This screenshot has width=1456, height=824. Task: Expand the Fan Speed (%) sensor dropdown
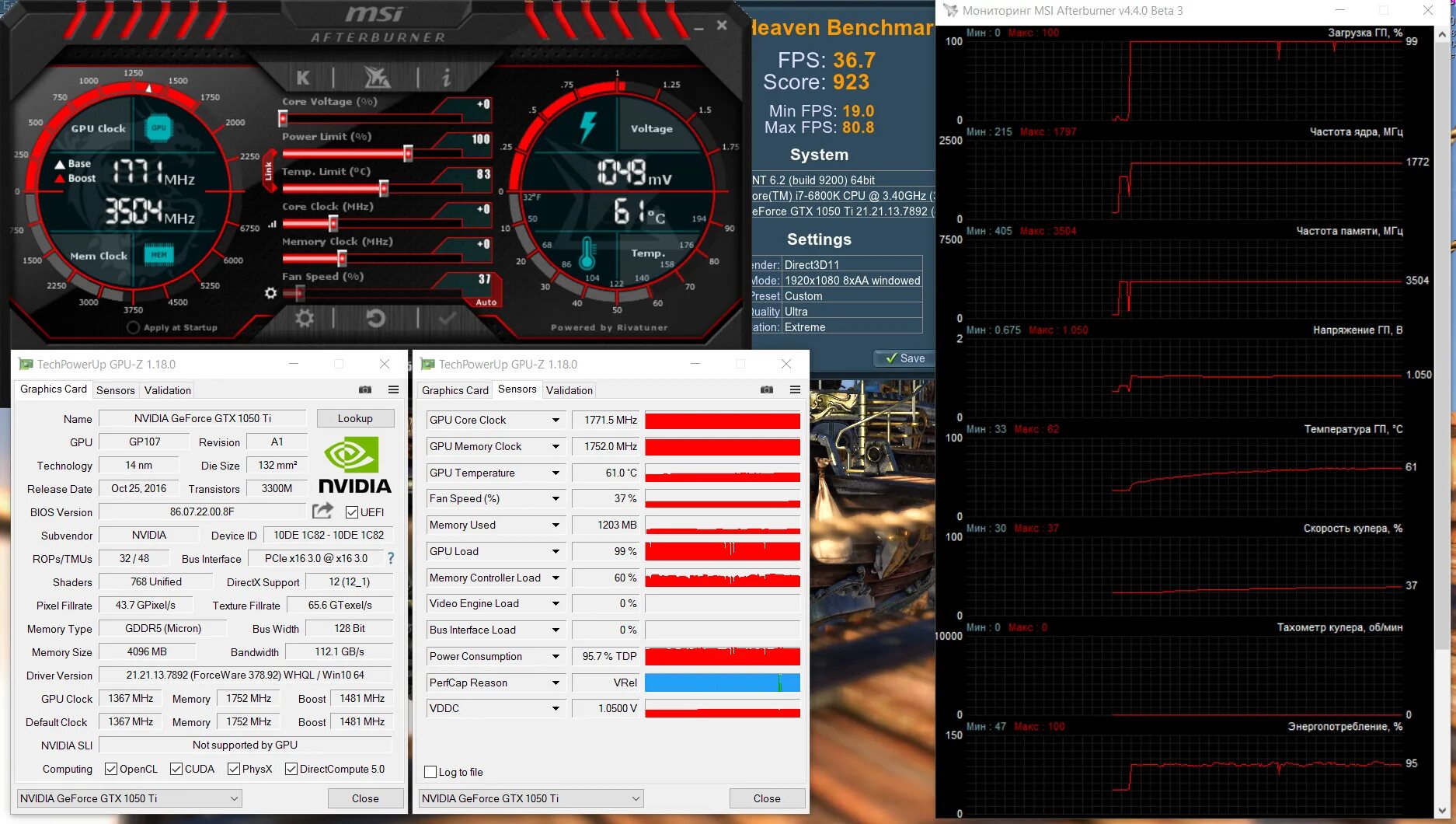(556, 498)
